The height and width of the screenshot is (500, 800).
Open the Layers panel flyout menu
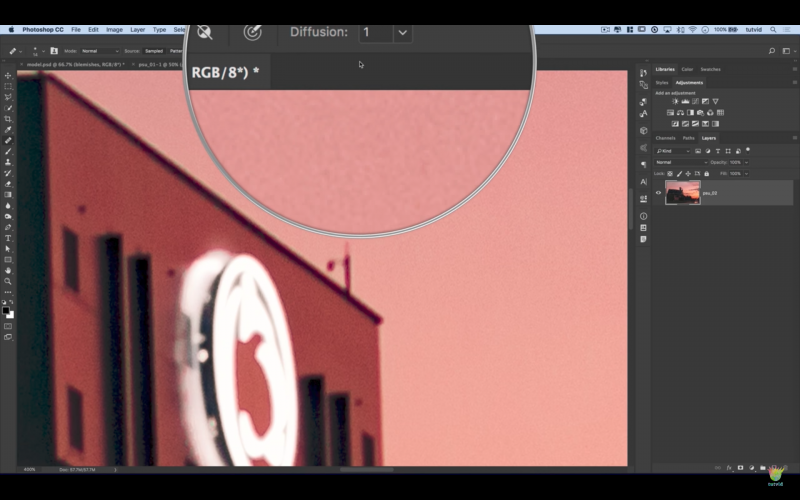coord(794,138)
